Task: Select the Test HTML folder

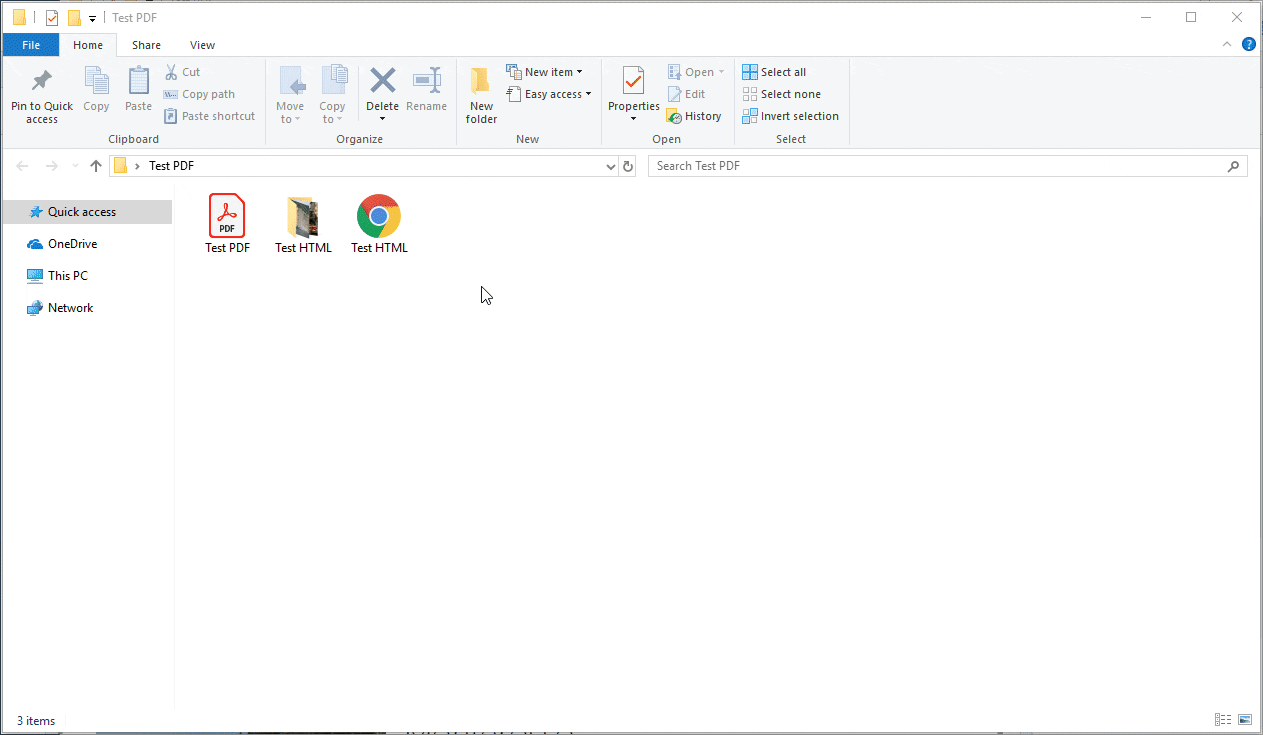Action: point(303,223)
